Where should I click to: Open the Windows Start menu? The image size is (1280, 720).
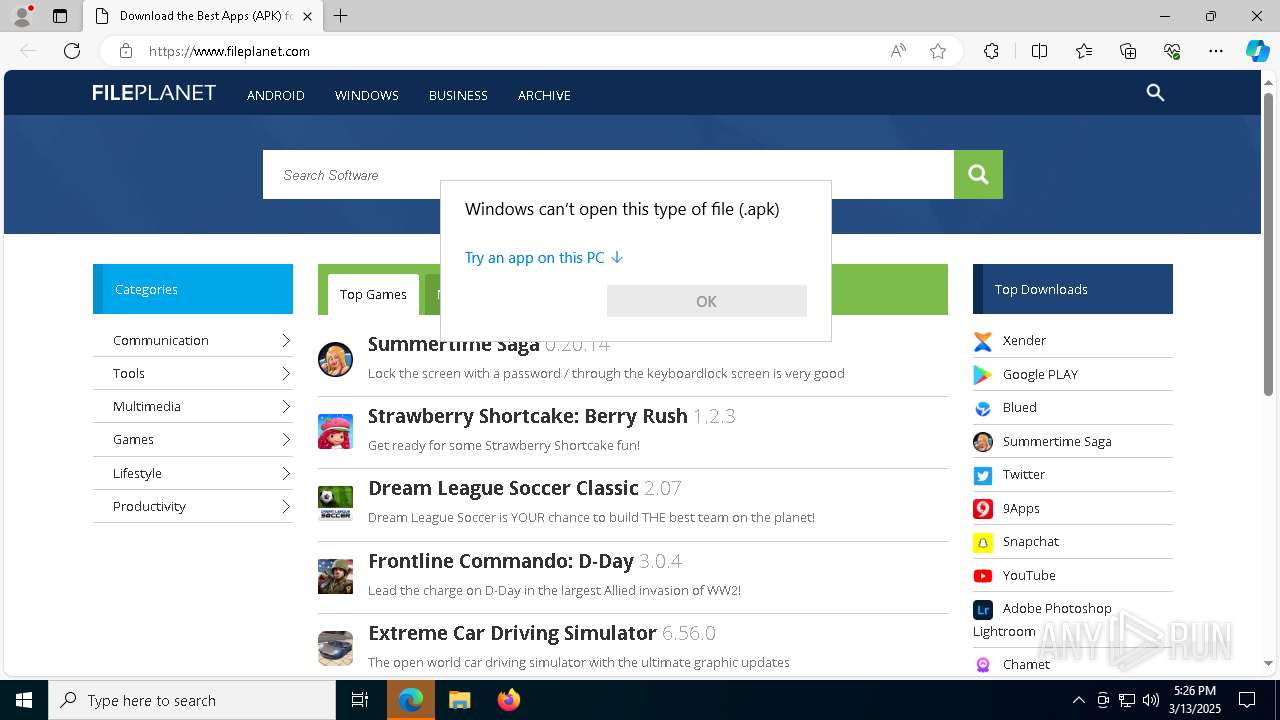[24, 700]
